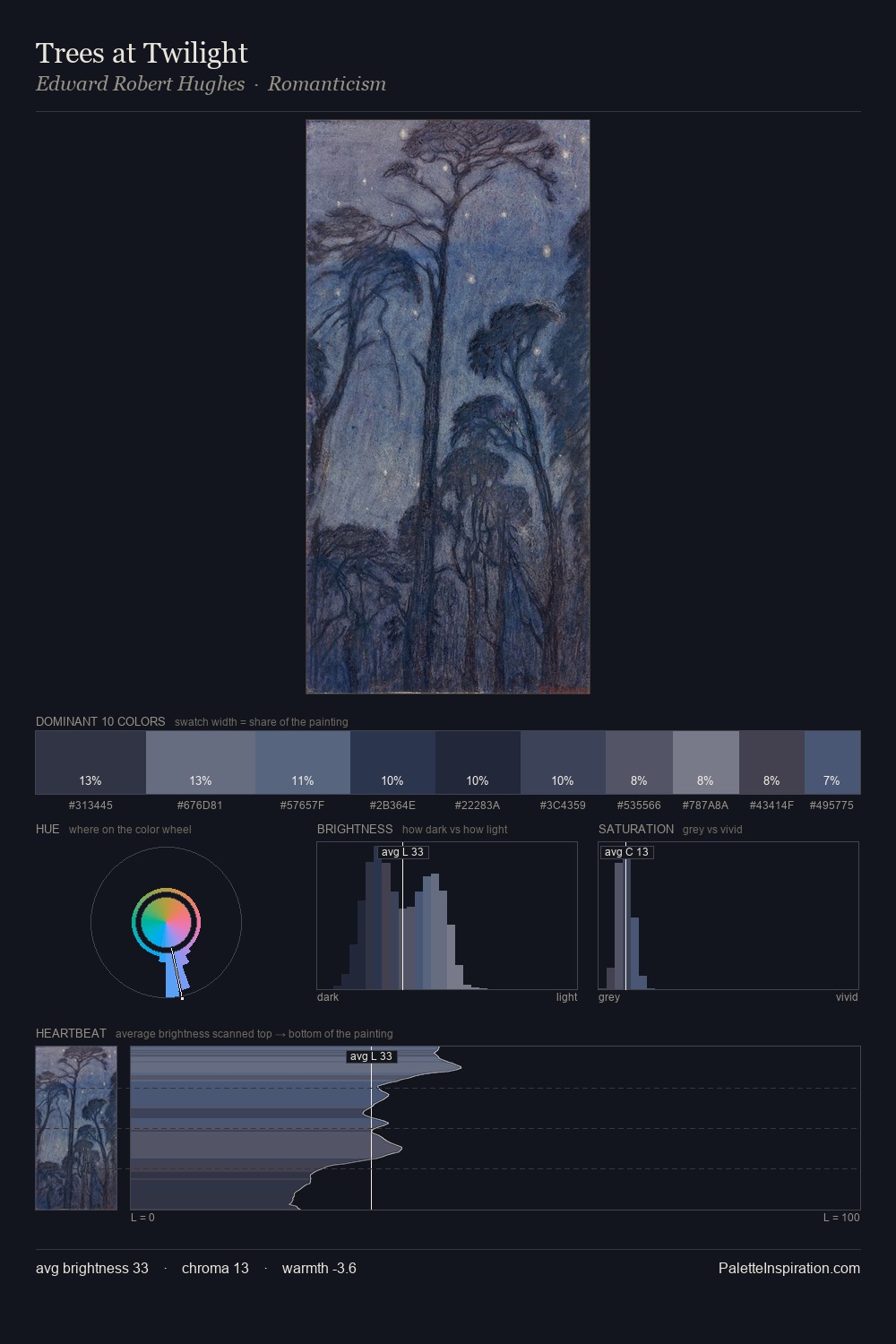Click the L = 0 axis label

coord(142,1218)
